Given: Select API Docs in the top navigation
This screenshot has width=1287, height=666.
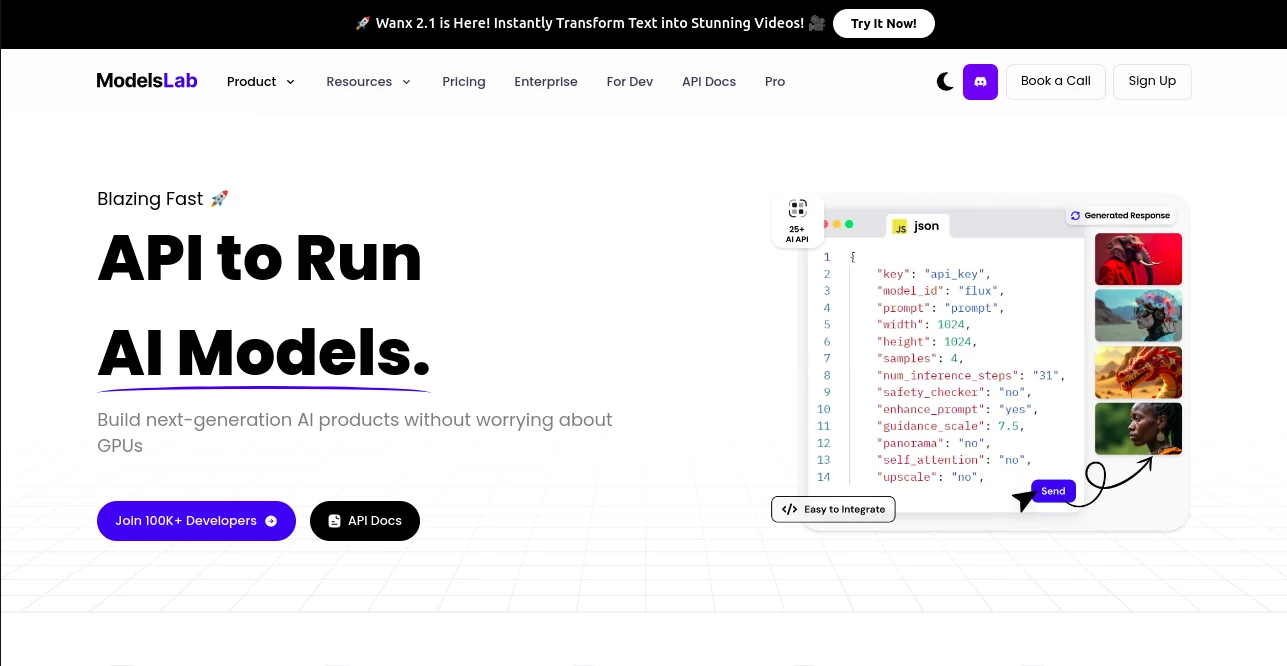Looking at the screenshot, I should (x=709, y=82).
